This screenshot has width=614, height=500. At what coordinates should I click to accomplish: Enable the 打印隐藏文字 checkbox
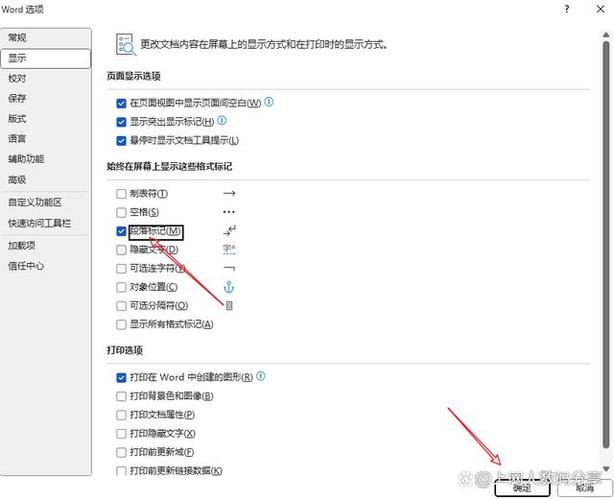pyautogui.click(x=121, y=433)
